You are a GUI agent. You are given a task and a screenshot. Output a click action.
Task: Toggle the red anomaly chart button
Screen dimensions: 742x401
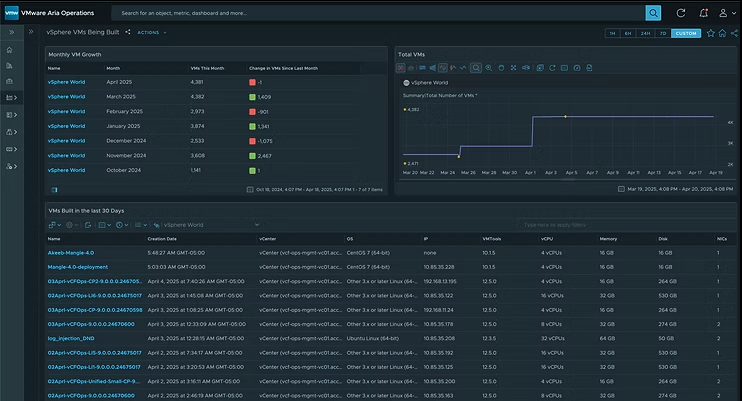tap(453, 68)
